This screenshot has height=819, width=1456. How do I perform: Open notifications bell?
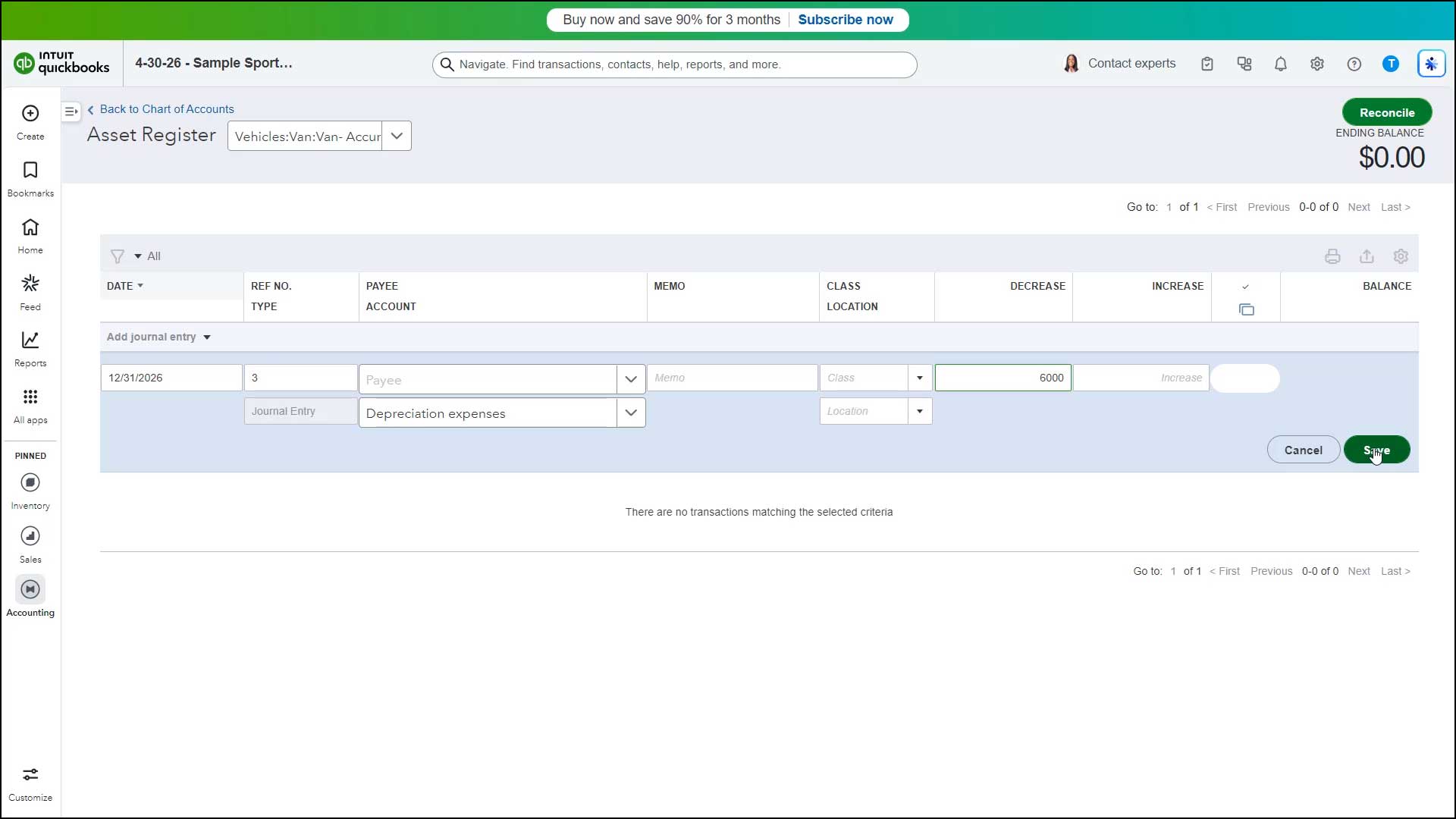point(1281,64)
